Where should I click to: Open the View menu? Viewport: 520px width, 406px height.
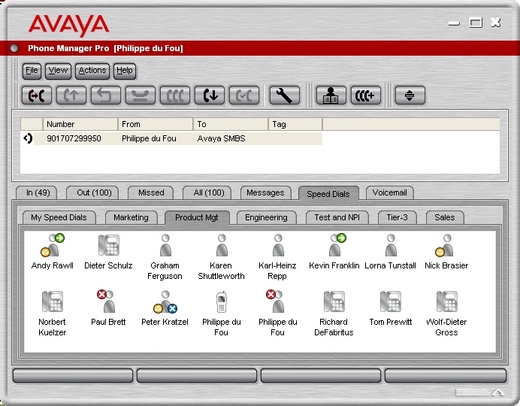[58, 71]
